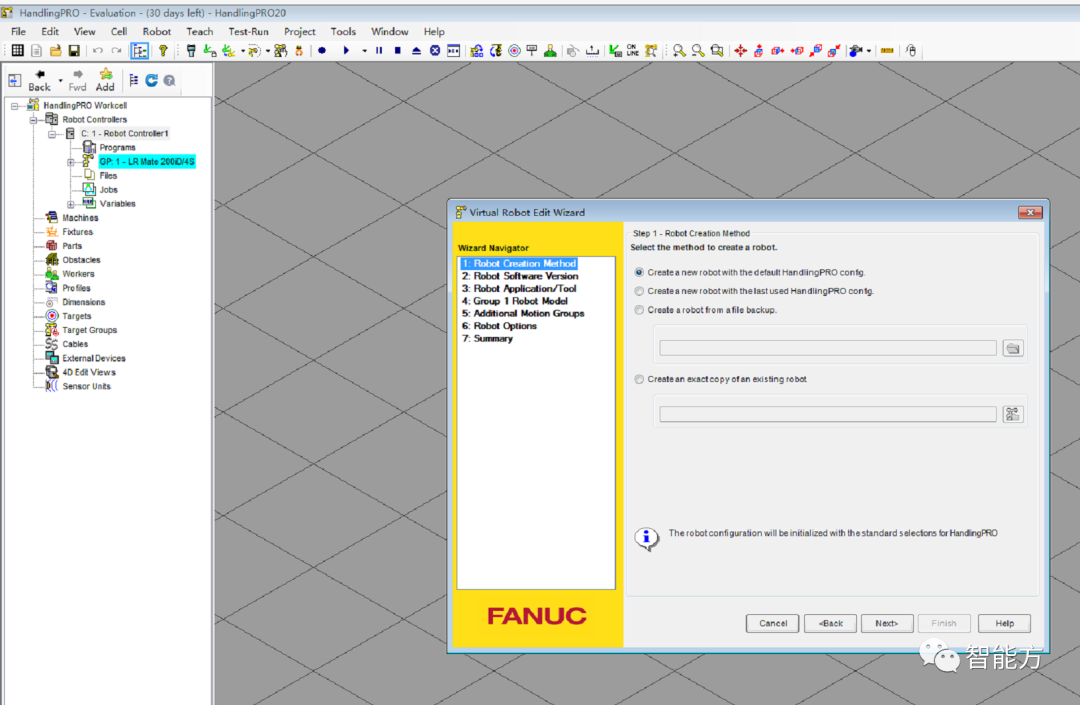Go Back in the cell browser
The width and height of the screenshot is (1080, 705).
click(x=39, y=80)
